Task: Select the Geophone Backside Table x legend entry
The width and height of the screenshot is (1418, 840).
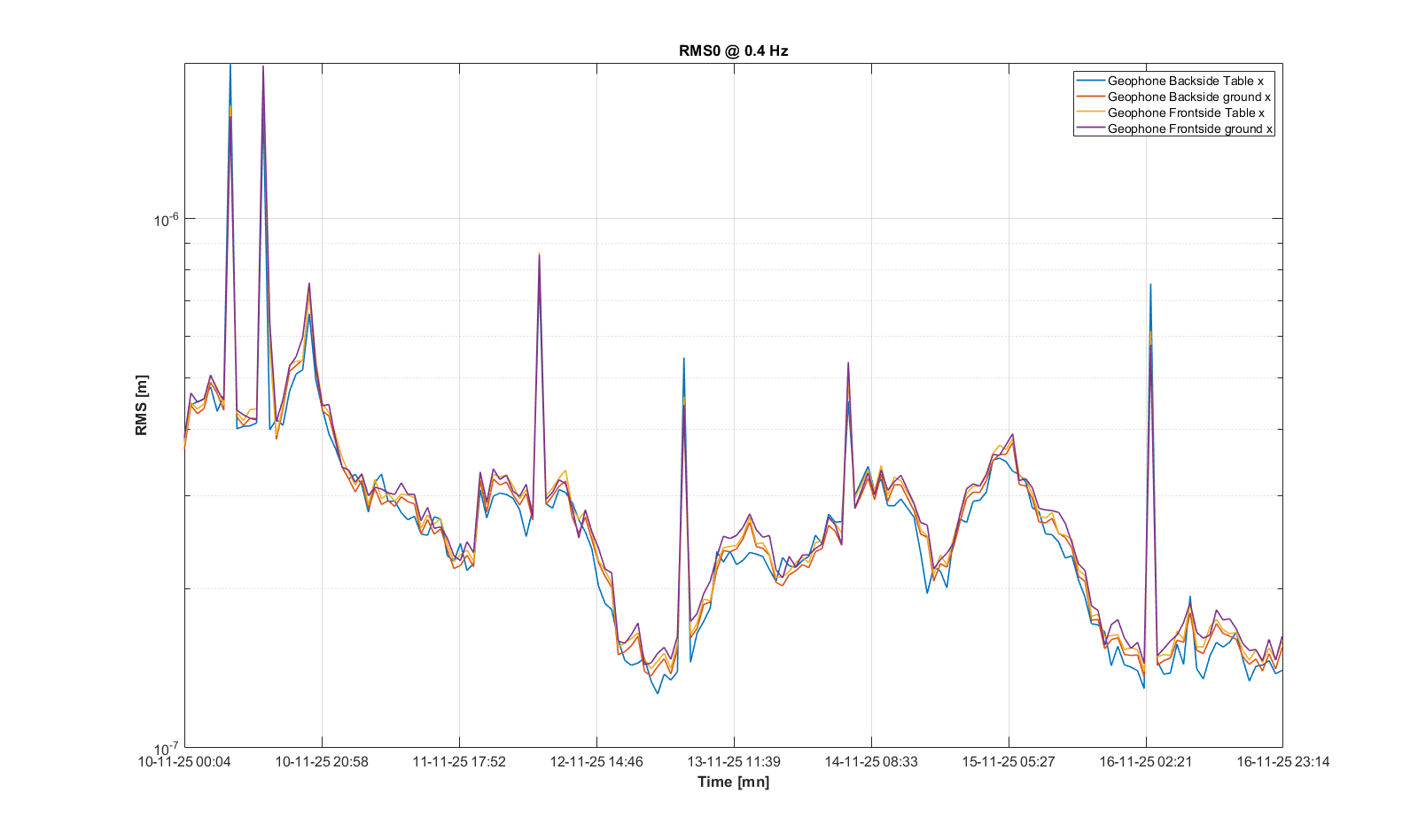Action: [x=1185, y=81]
